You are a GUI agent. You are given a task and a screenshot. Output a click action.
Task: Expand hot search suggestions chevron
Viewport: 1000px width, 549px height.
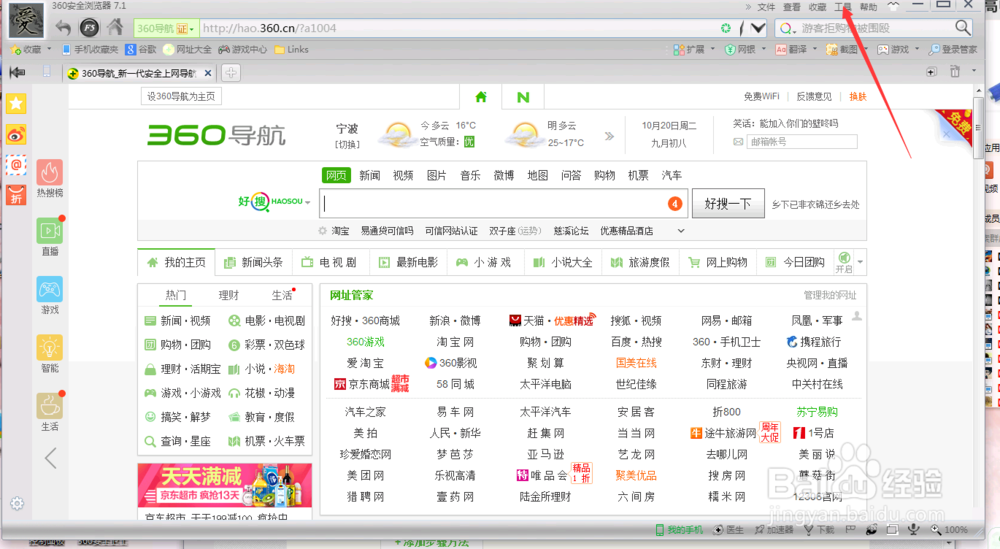click(x=680, y=231)
